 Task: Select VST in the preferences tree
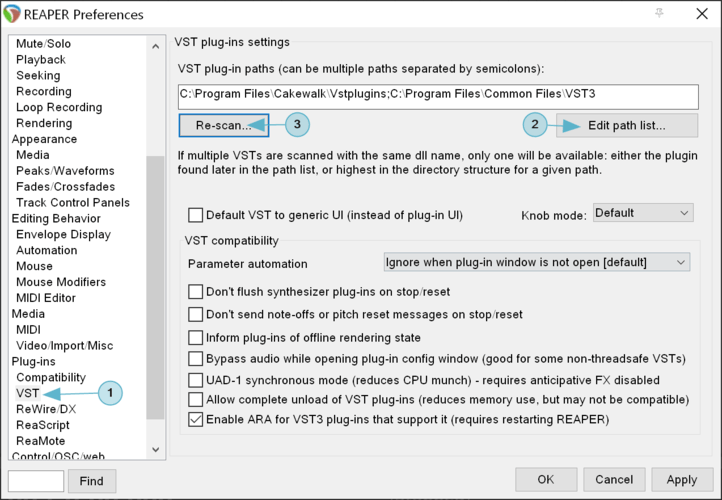click(28, 393)
